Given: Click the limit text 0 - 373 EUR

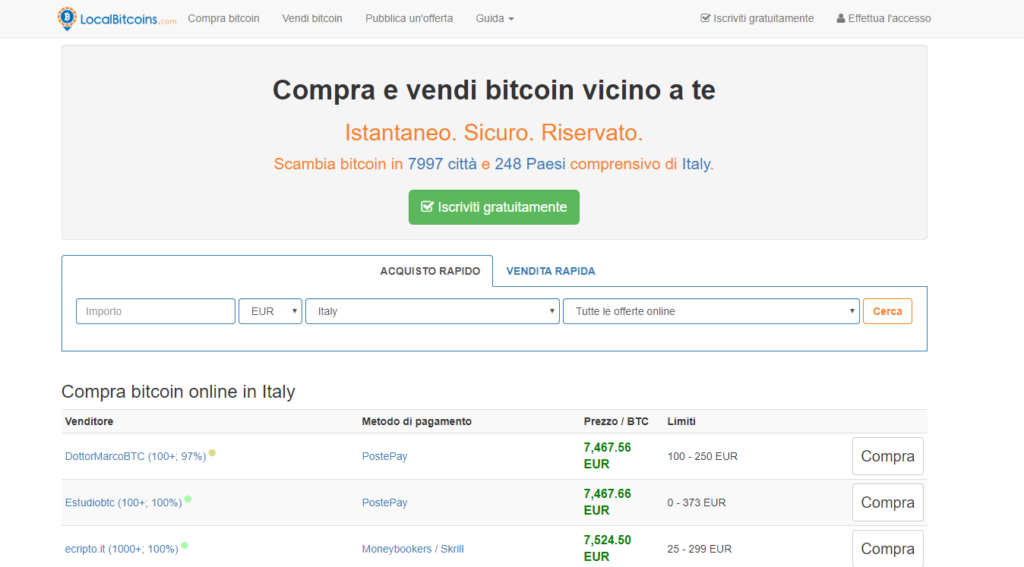Looking at the screenshot, I should [696, 502].
